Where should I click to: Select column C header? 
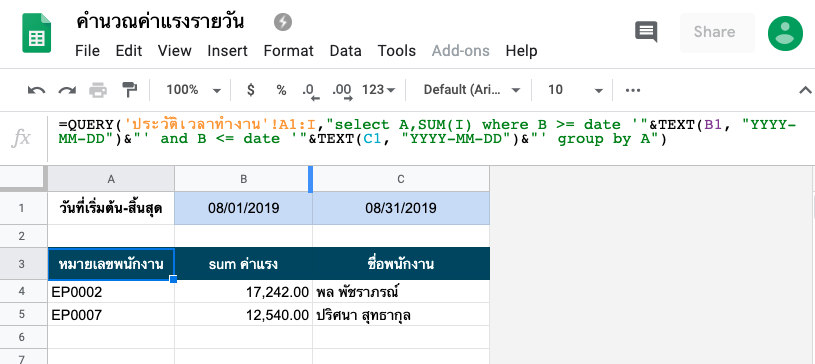click(401, 179)
